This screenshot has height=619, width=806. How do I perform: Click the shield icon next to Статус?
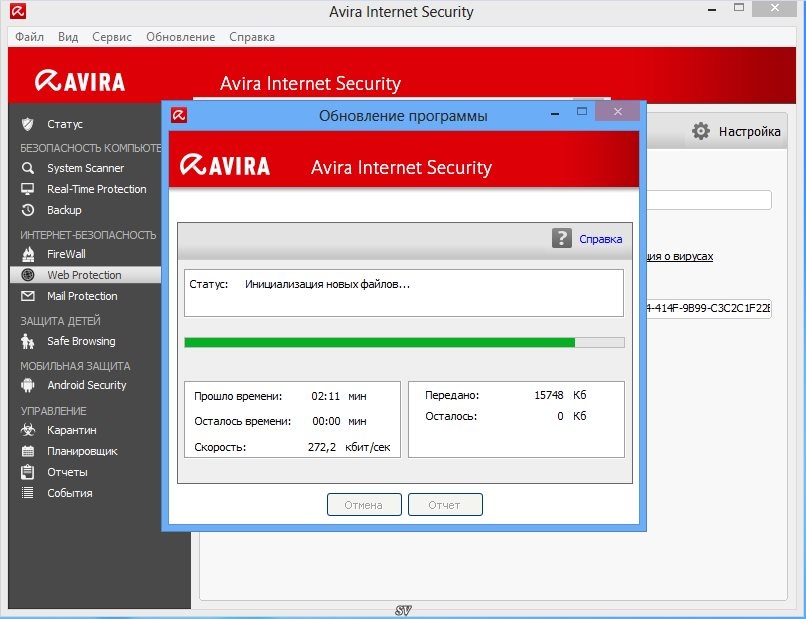pyautogui.click(x=28, y=124)
